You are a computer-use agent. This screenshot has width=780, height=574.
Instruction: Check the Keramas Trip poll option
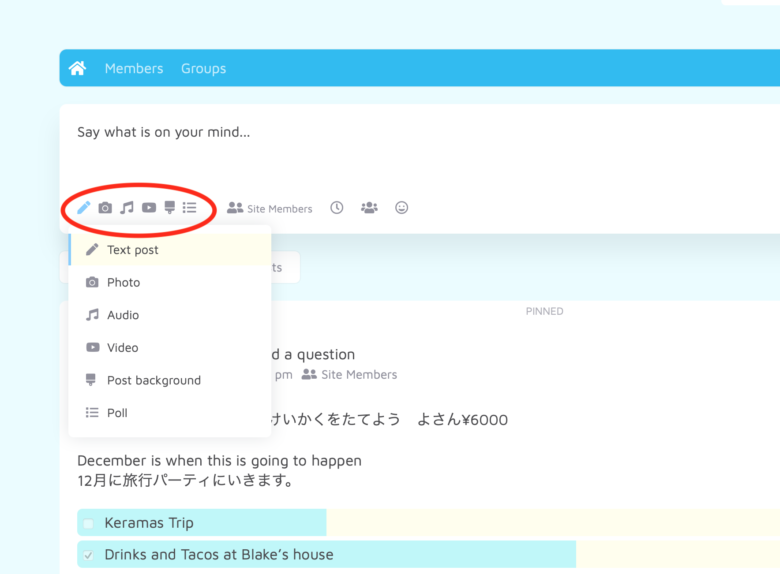pyautogui.click(x=88, y=523)
